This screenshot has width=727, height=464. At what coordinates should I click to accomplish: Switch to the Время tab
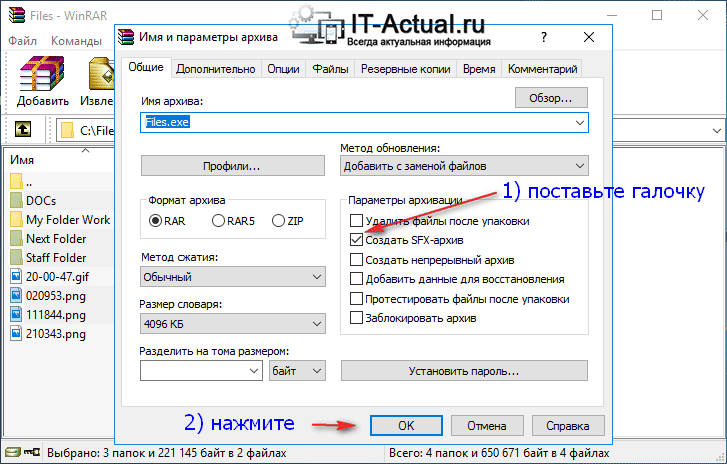tap(479, 69)
